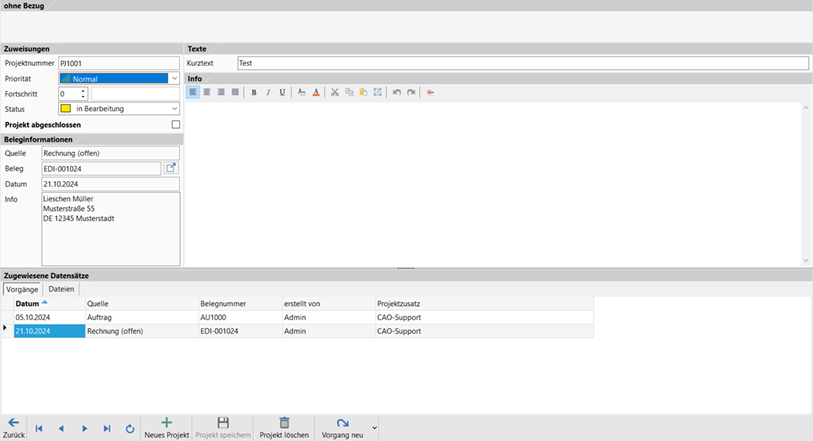Open the font settings icon
This screenshot has width=813, height=441.
(x=301, y=92)
